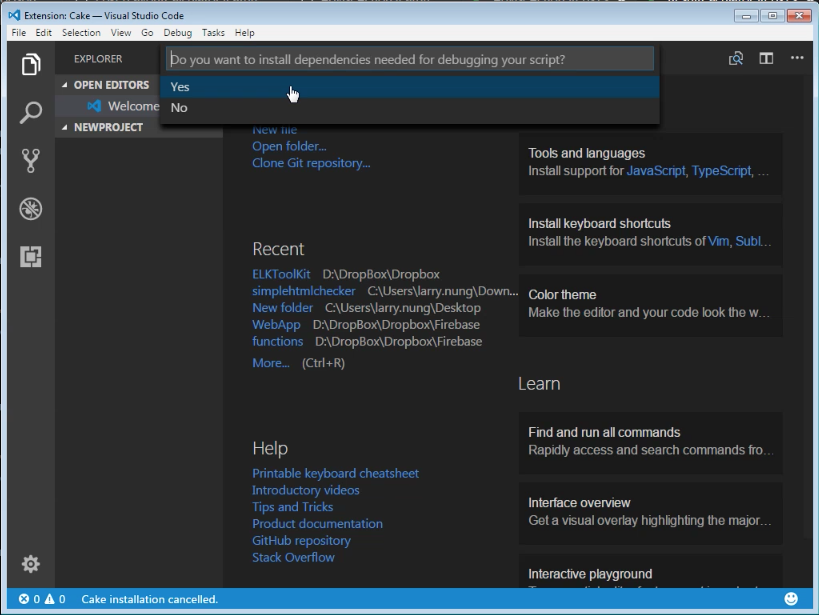
Task: Open the Extensions view icon
Action: [31, 257]
